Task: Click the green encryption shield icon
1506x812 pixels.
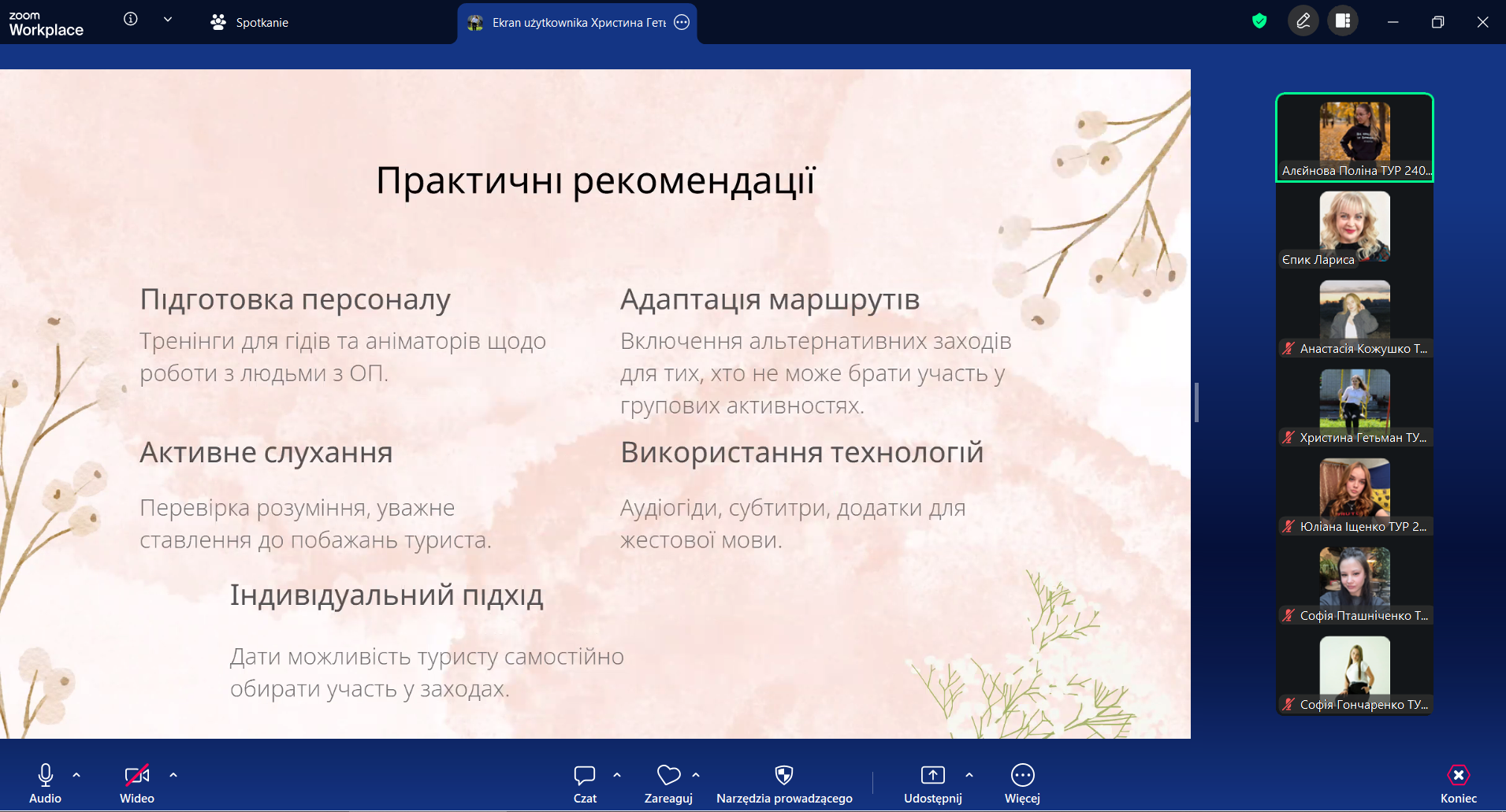Action: pos(1259,21)
